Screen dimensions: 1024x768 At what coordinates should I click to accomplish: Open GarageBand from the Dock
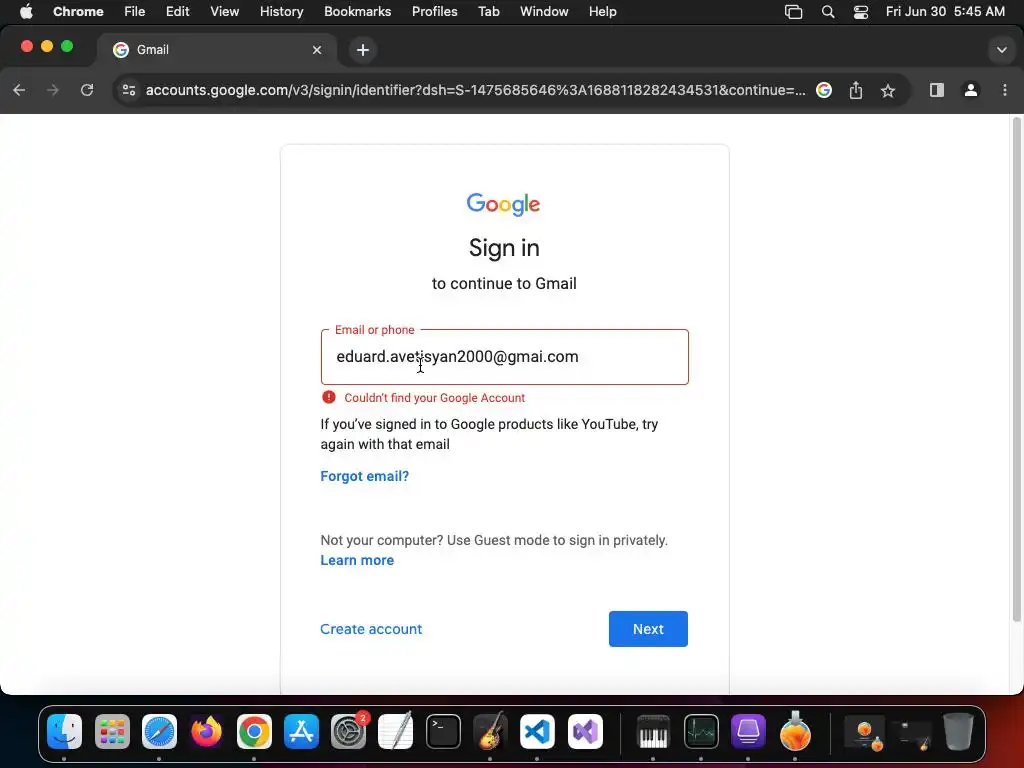pyautogui.click(x=490, y=731)
